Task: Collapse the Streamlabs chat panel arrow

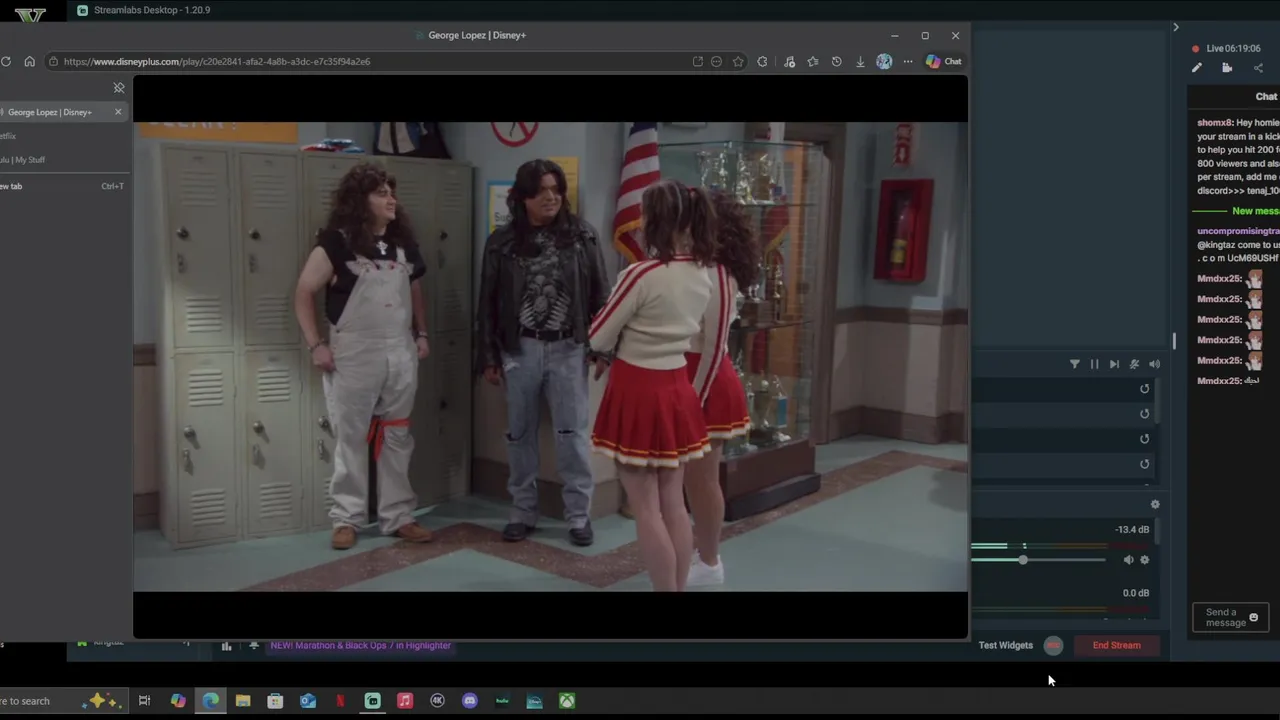Action: point(1176,27)
